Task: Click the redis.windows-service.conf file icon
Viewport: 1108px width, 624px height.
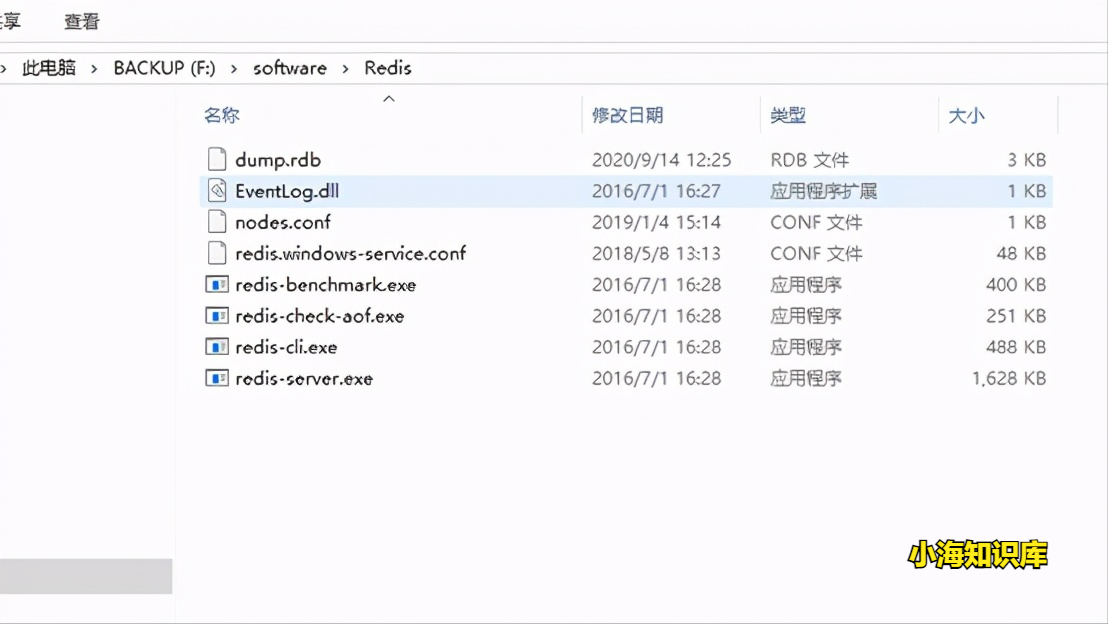Action: [217, 253]
